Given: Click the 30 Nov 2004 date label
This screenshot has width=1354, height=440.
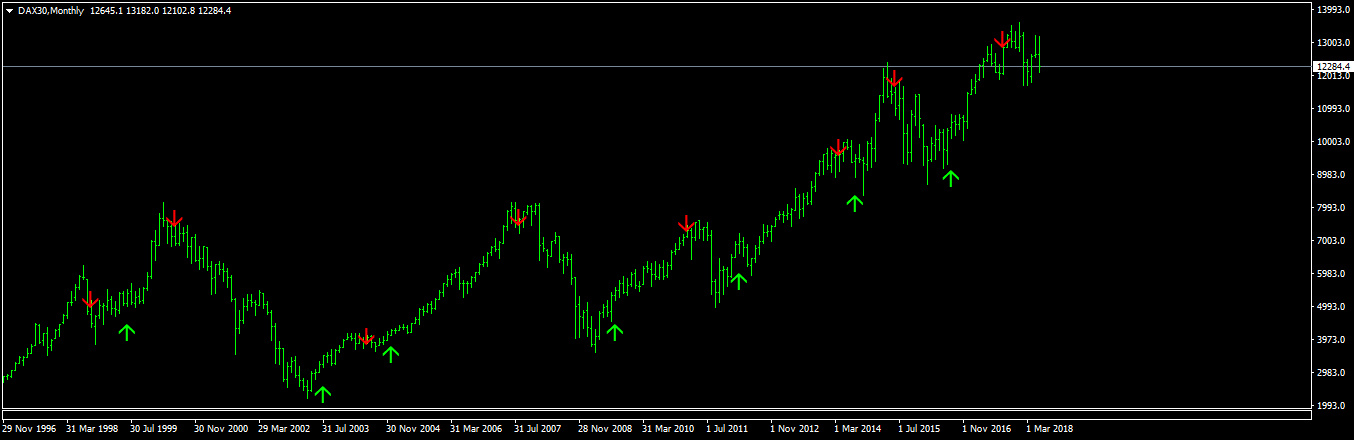Looking at the screenshot, I should point(412,428).
